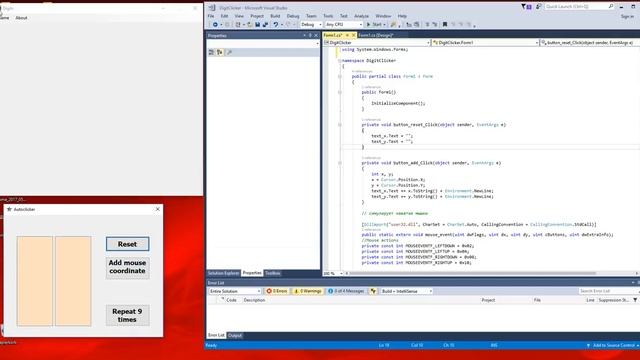Toggle the 0 Errors filter

click(277, 291)
